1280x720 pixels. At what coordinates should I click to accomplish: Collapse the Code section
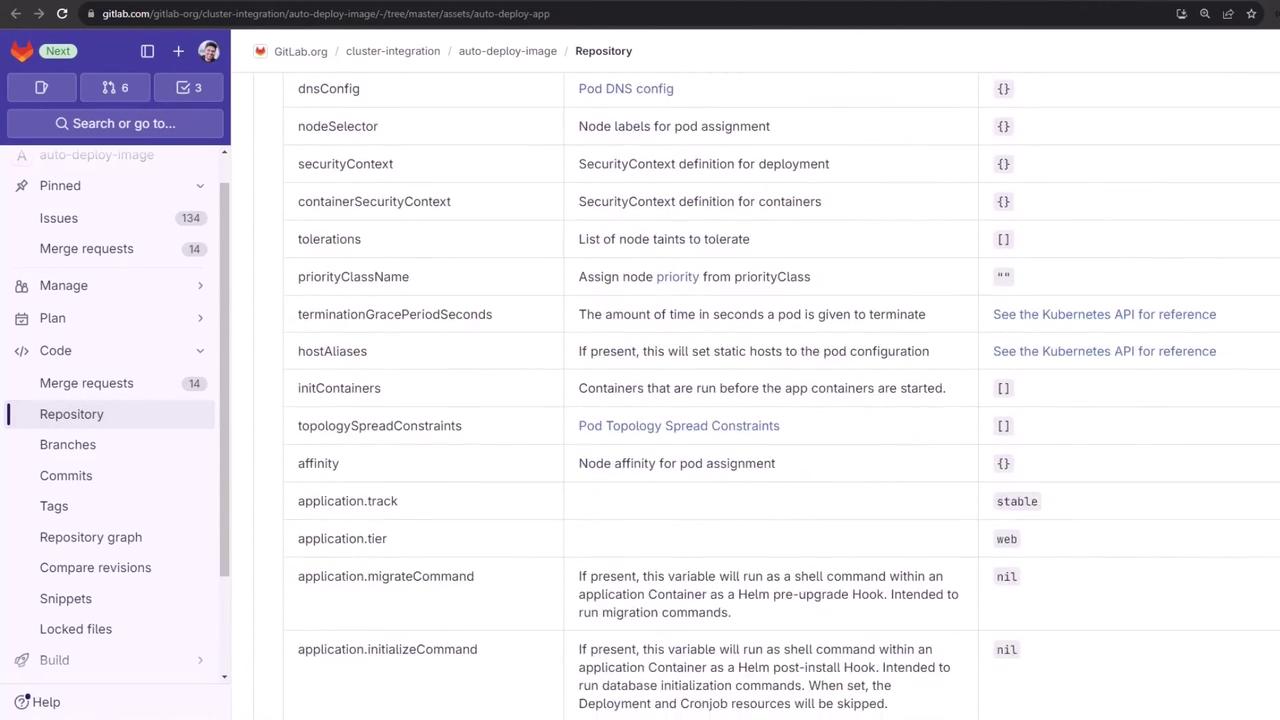pyautogui.click(x=200, y=351)
